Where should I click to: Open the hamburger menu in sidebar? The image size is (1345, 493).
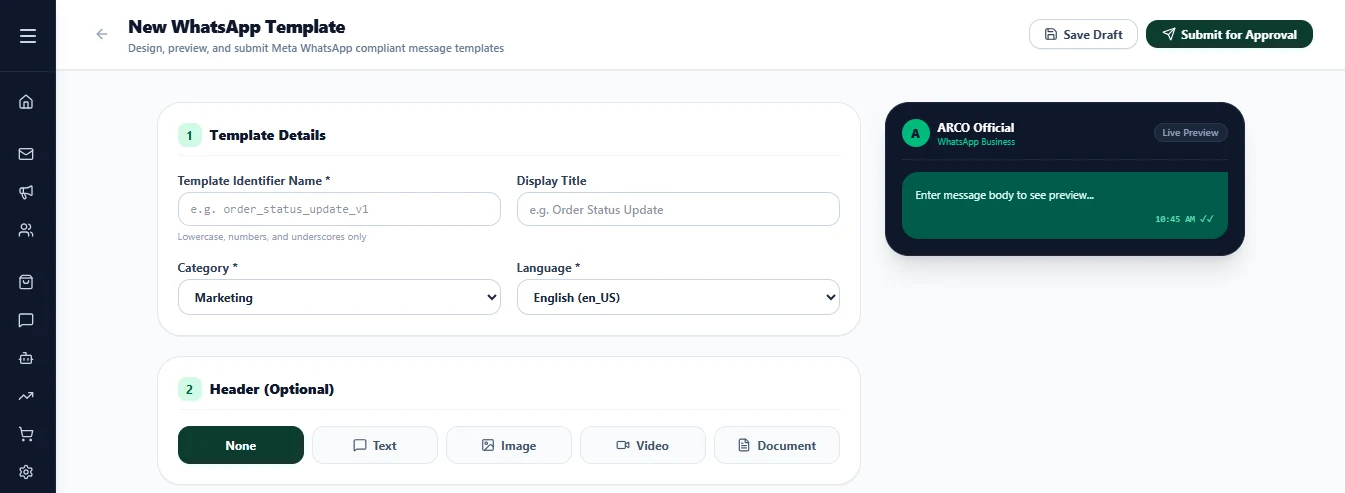pyautogui.click(x=27, y=36)
